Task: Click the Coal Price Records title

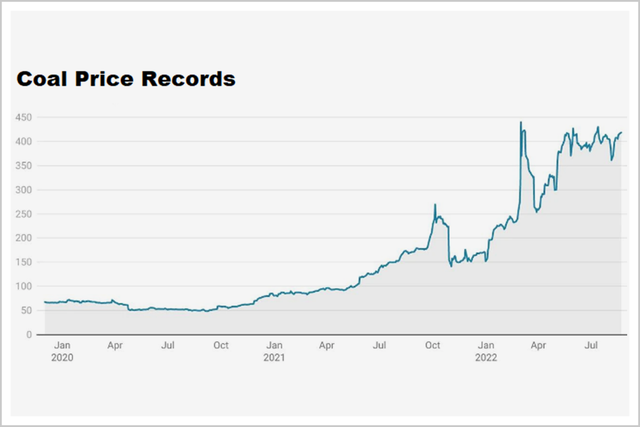Action: [126, 79]
